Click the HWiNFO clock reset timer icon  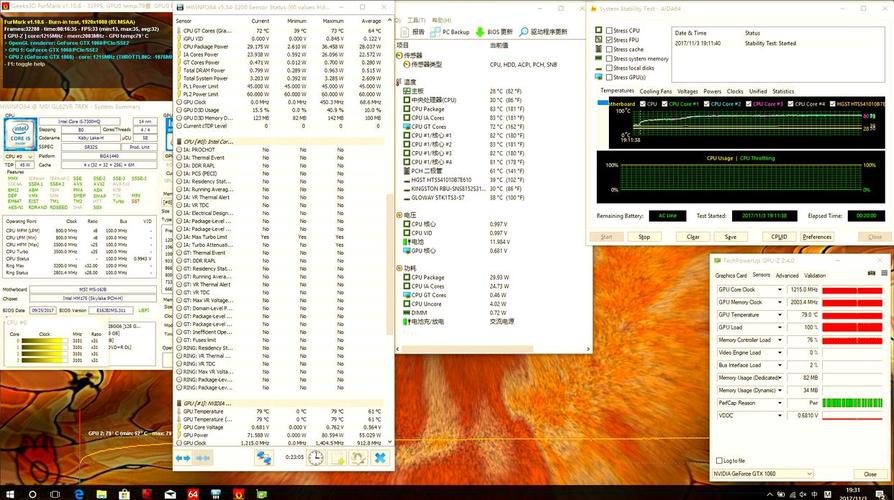pyautogui.click(x=316, y=457)
